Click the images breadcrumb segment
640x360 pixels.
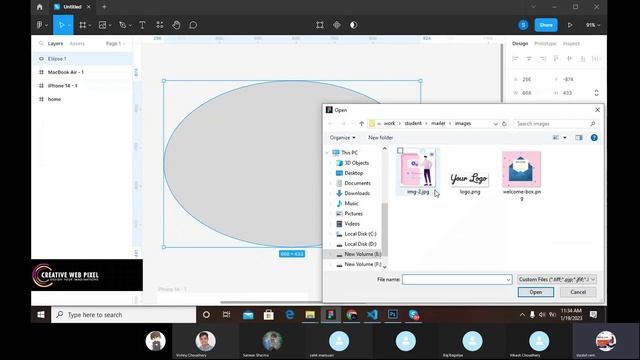[x=463, y=123]
